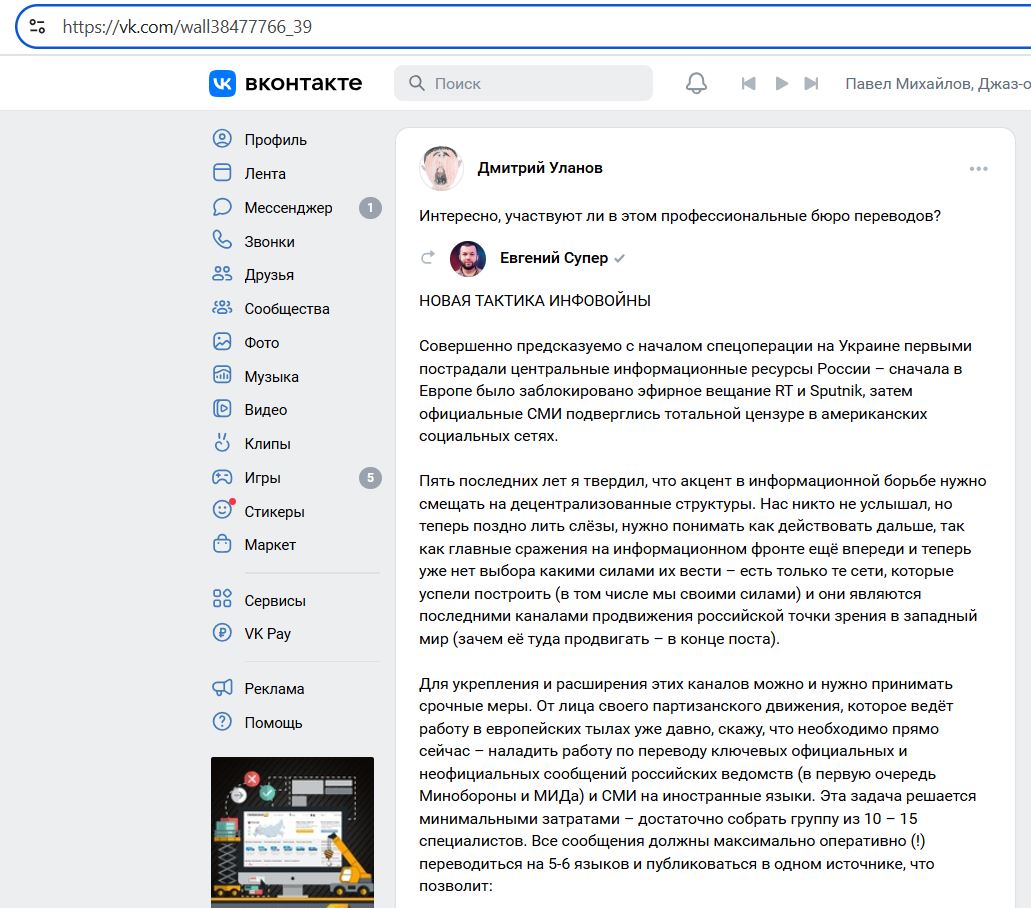Image resolution: width=1031 pixels, height=908 pixels.
Task: Click Лента menu label
Action: [x=265, y=174]
